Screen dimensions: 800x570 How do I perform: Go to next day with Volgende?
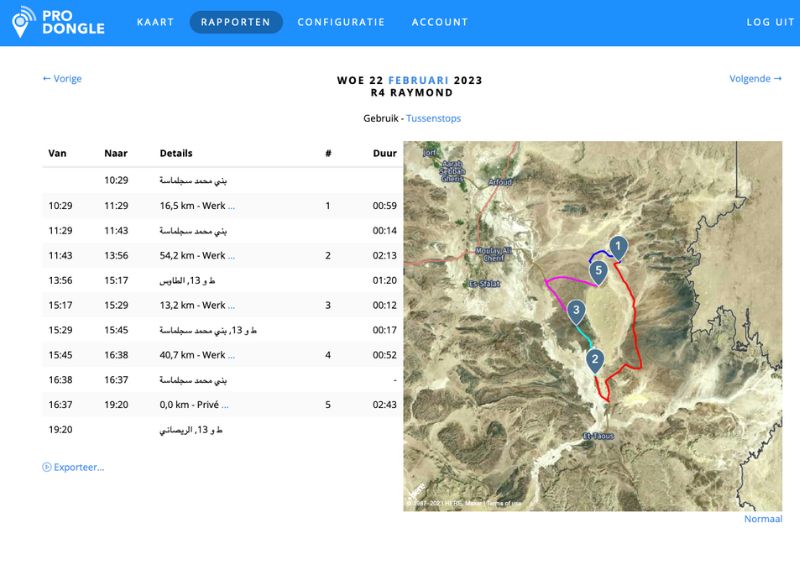[755, 79]
